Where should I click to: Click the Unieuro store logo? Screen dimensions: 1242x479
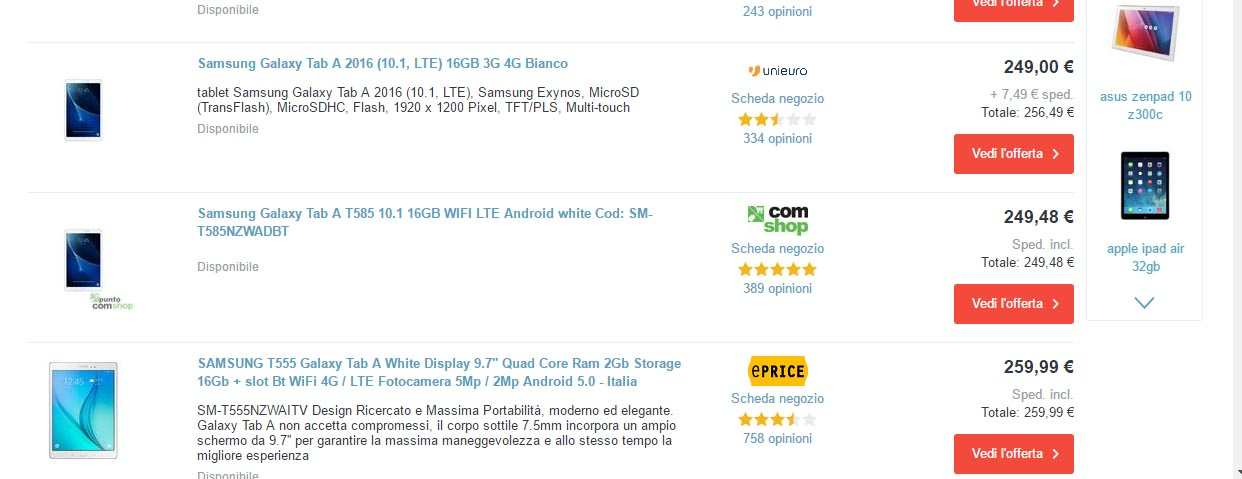[777, 71]
